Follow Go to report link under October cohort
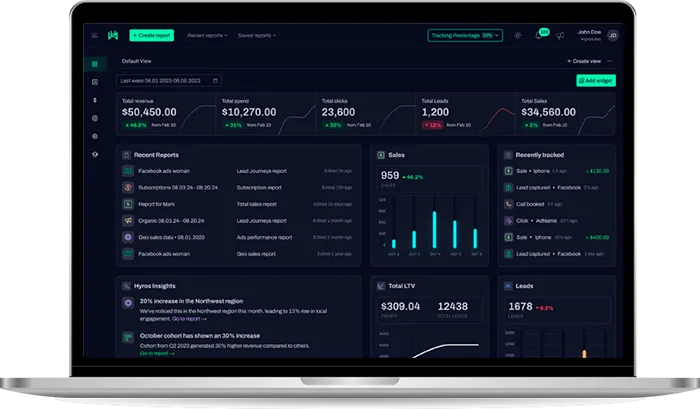 (157, 353)
